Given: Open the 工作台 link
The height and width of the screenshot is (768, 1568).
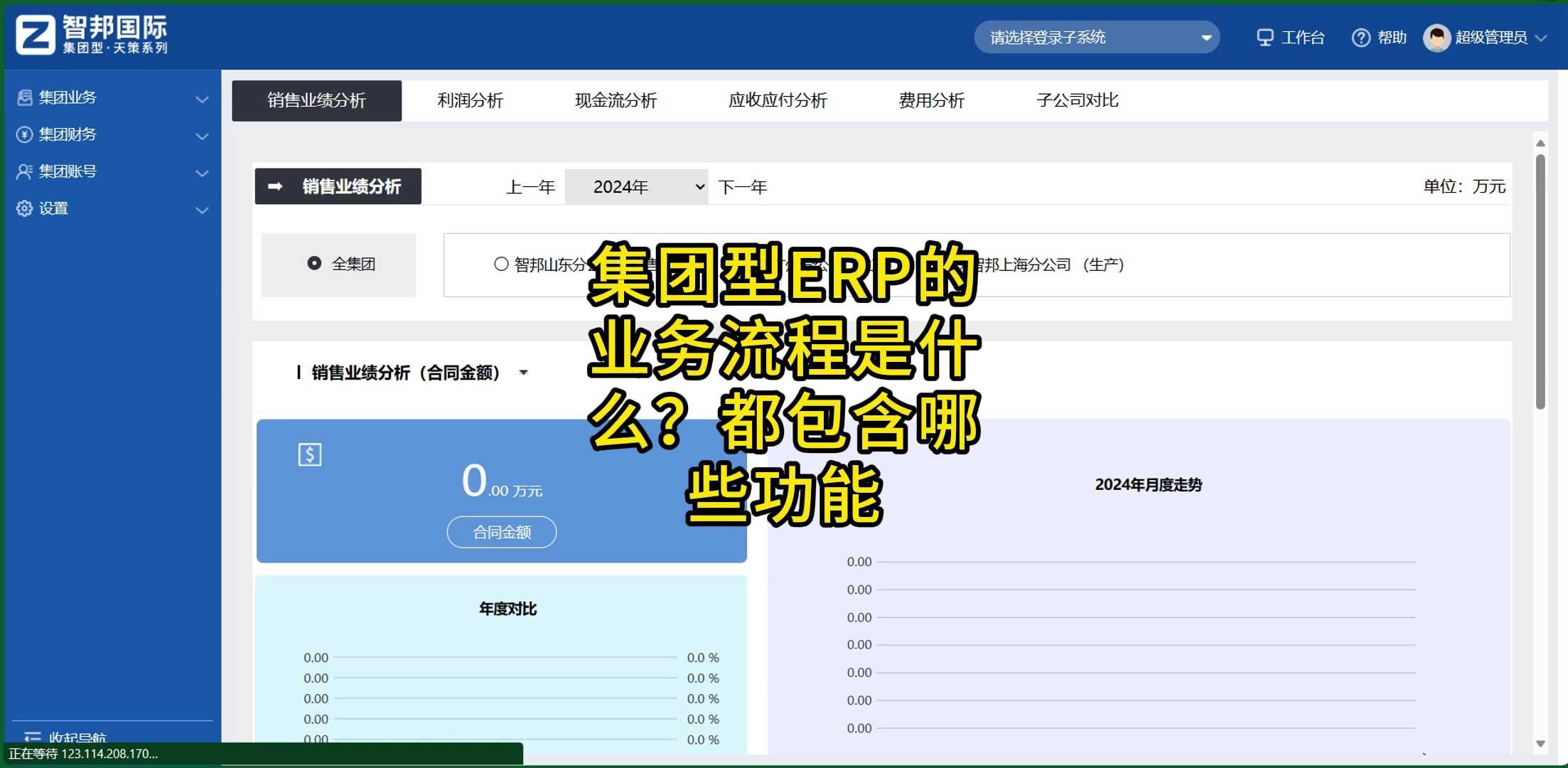Looking at the screenshot, I should coord(1302,38).
